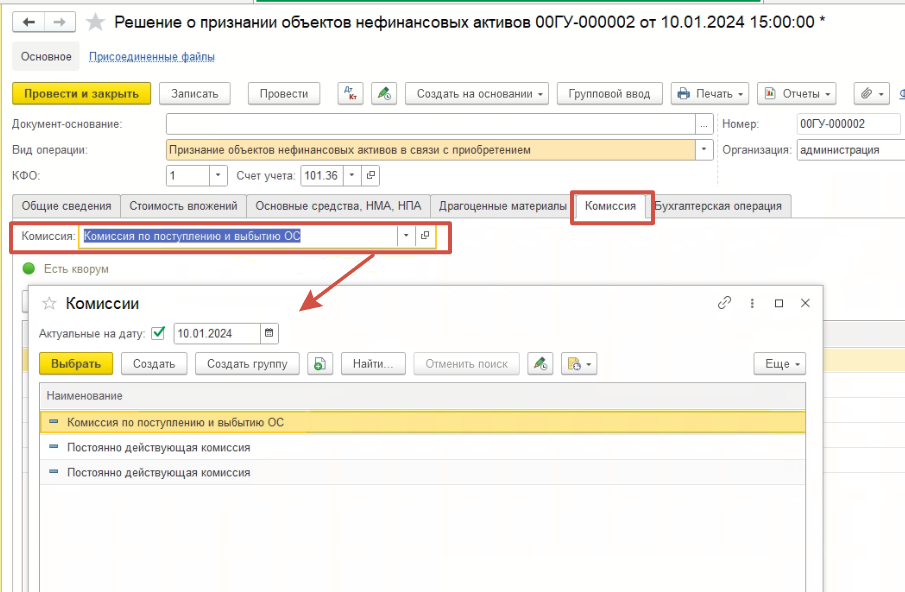905x592 pixels.
Task: Open the Еще menu in Комиссии dialog
Action: pyautogui.click(x=779, y=364)
